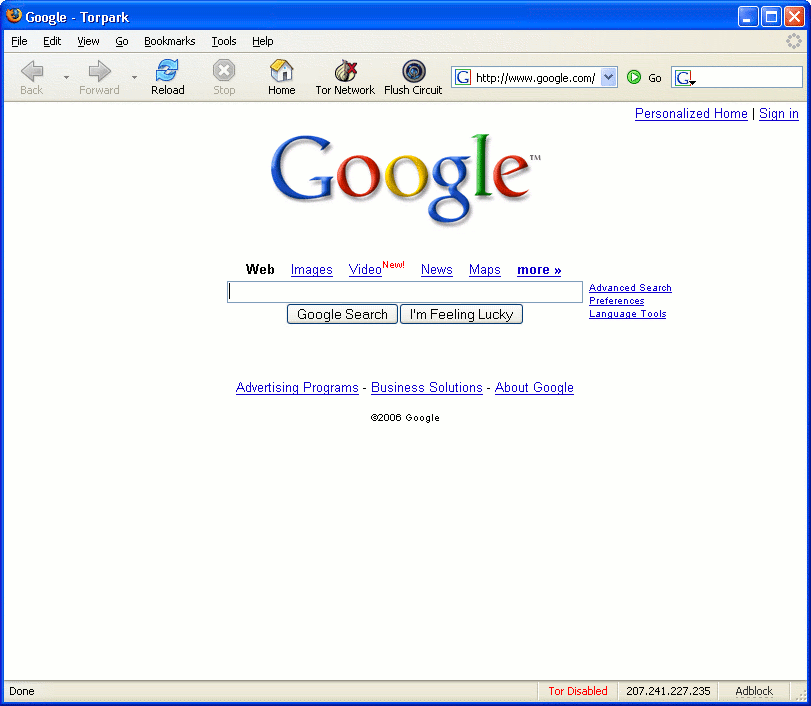Click the Google favicon in address bar
Image resolution: width=811 pixels, height=706 pixels.
tap(463, 78)
